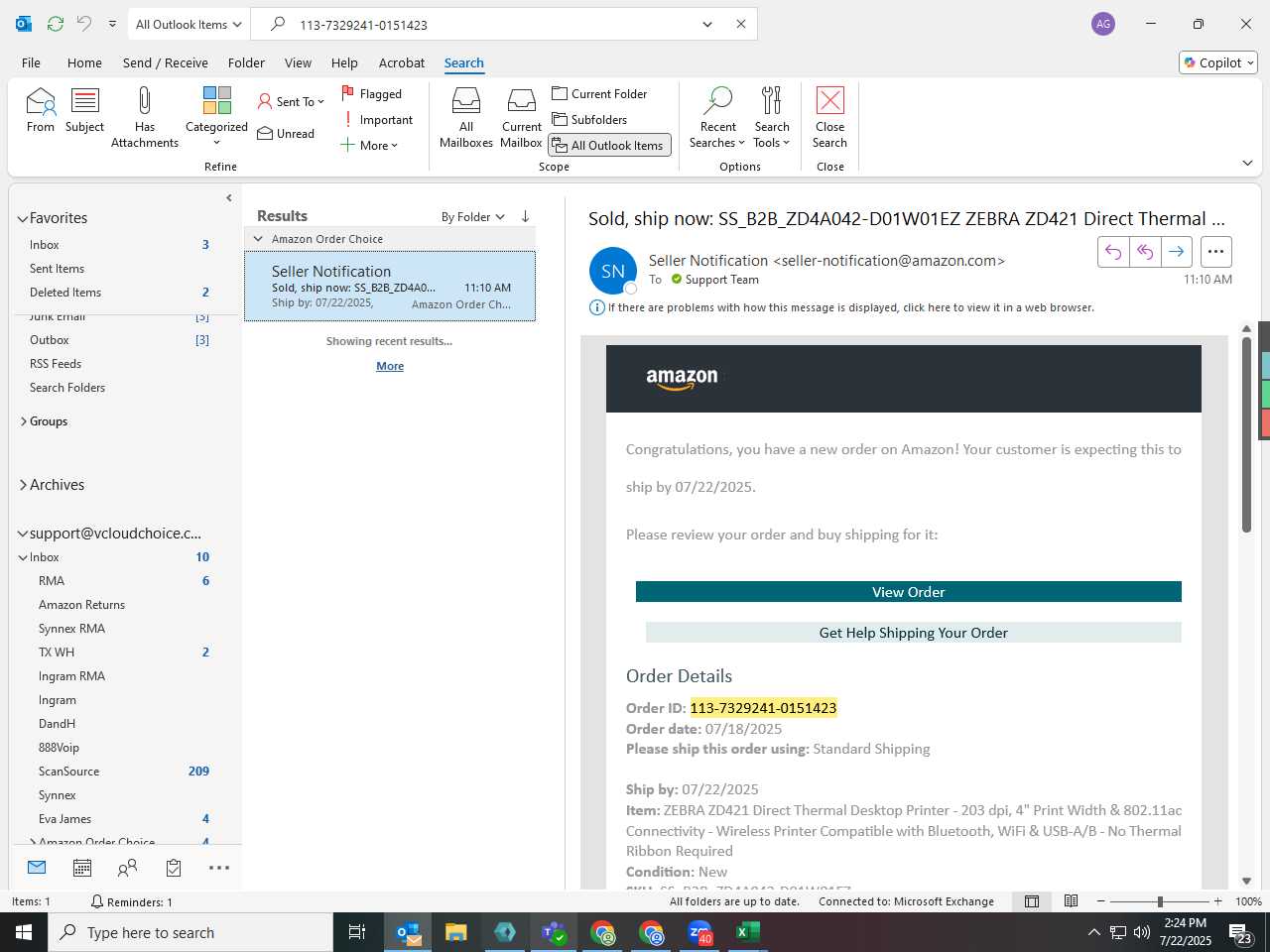Click Get Help Shipping Your Order
This screenshot has height=952, width=1270.
click(914, 633)
